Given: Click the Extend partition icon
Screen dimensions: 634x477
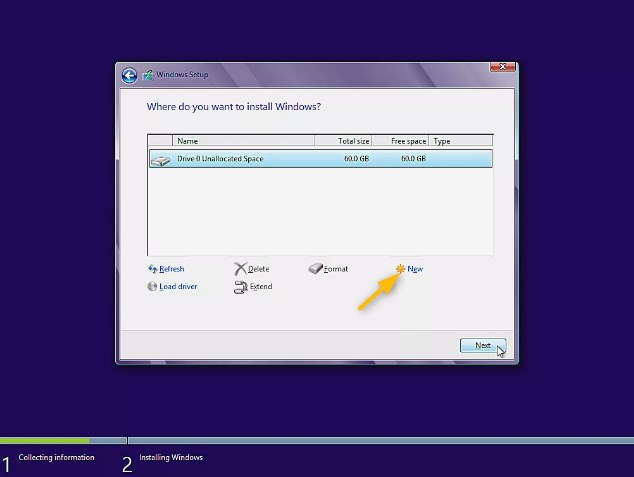Looking at the screenshot, I should click(241, 287).
